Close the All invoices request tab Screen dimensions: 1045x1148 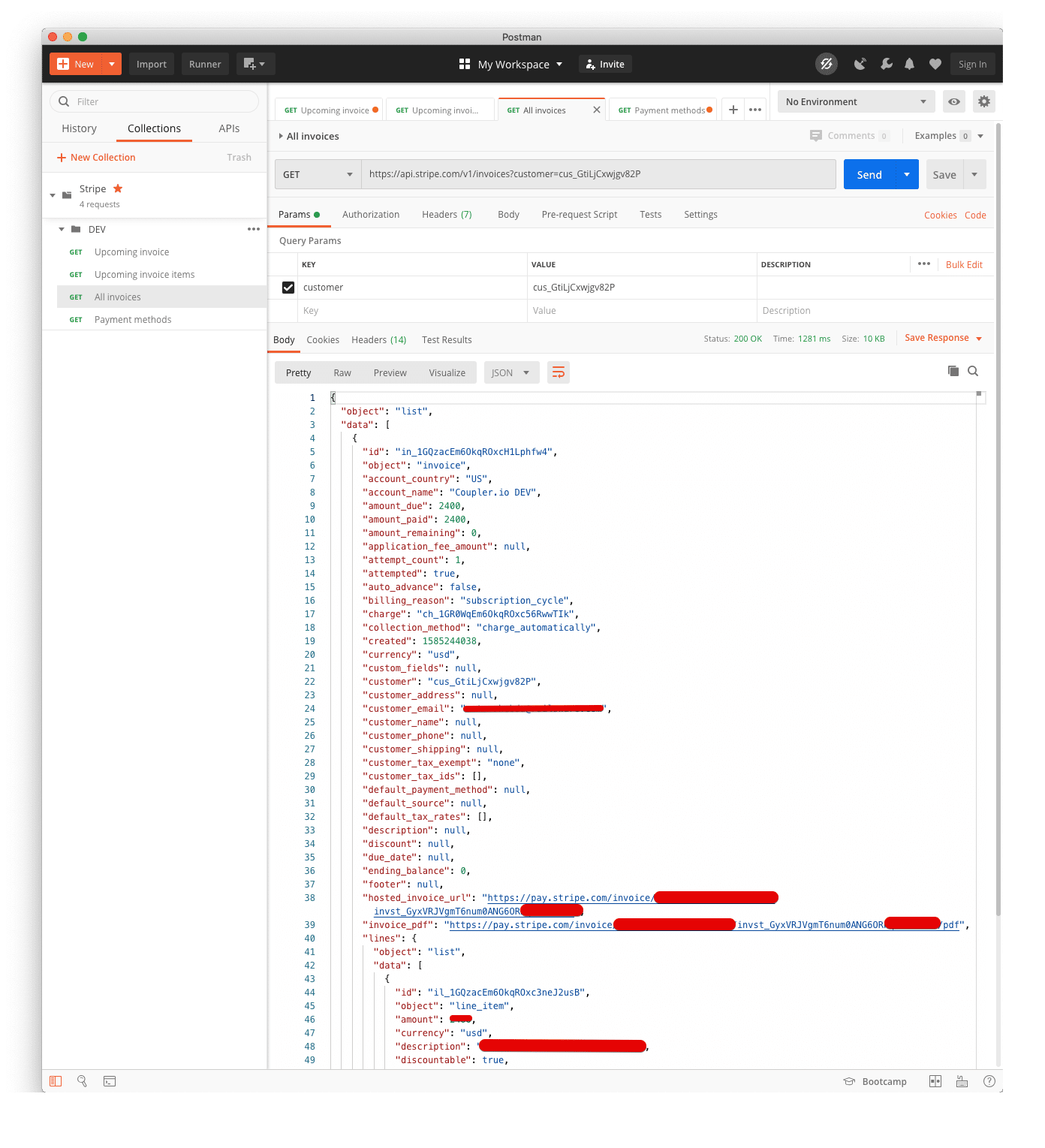[596, 110]
